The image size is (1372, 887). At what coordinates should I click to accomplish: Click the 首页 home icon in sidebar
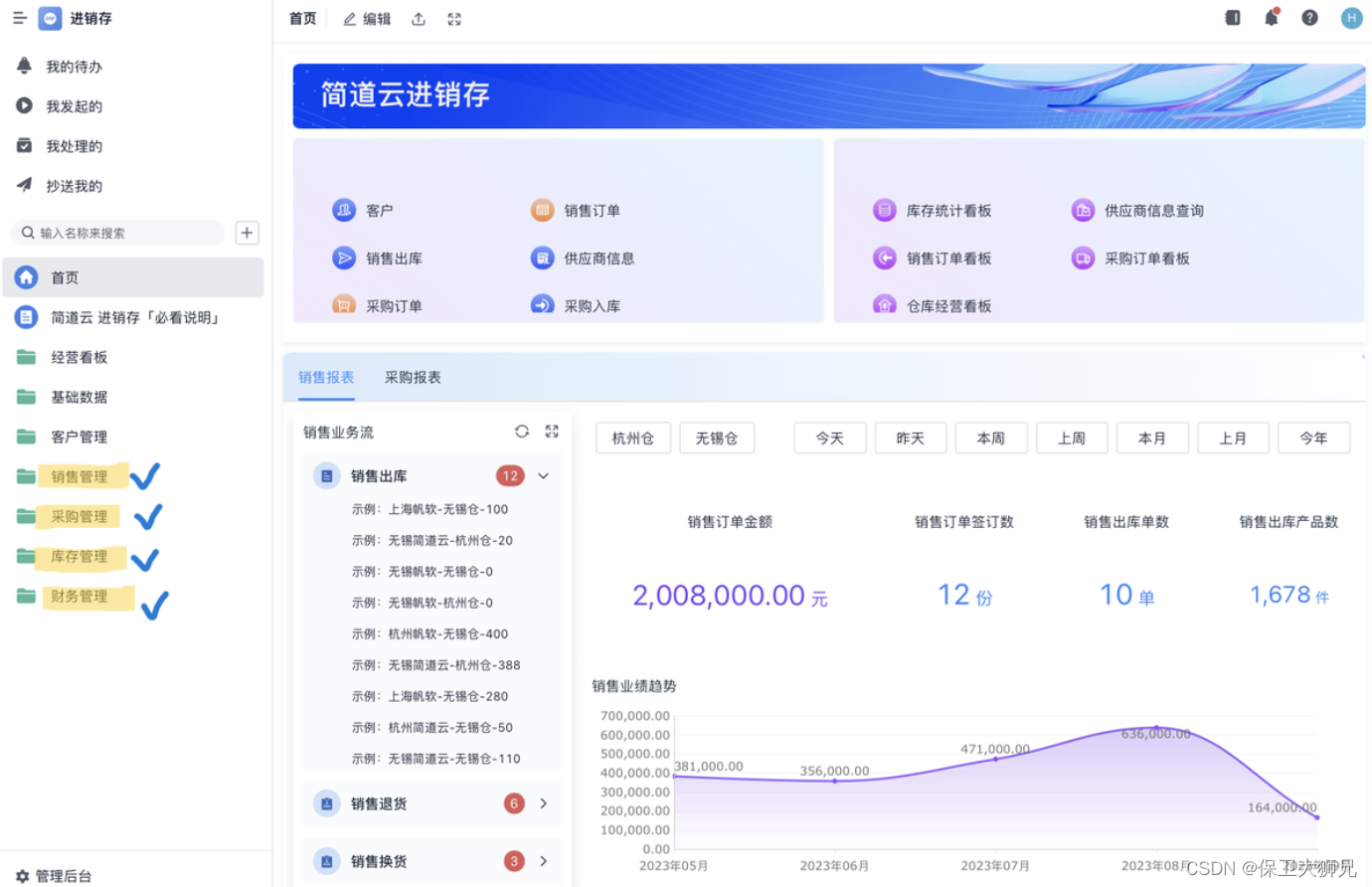point(27,277)
